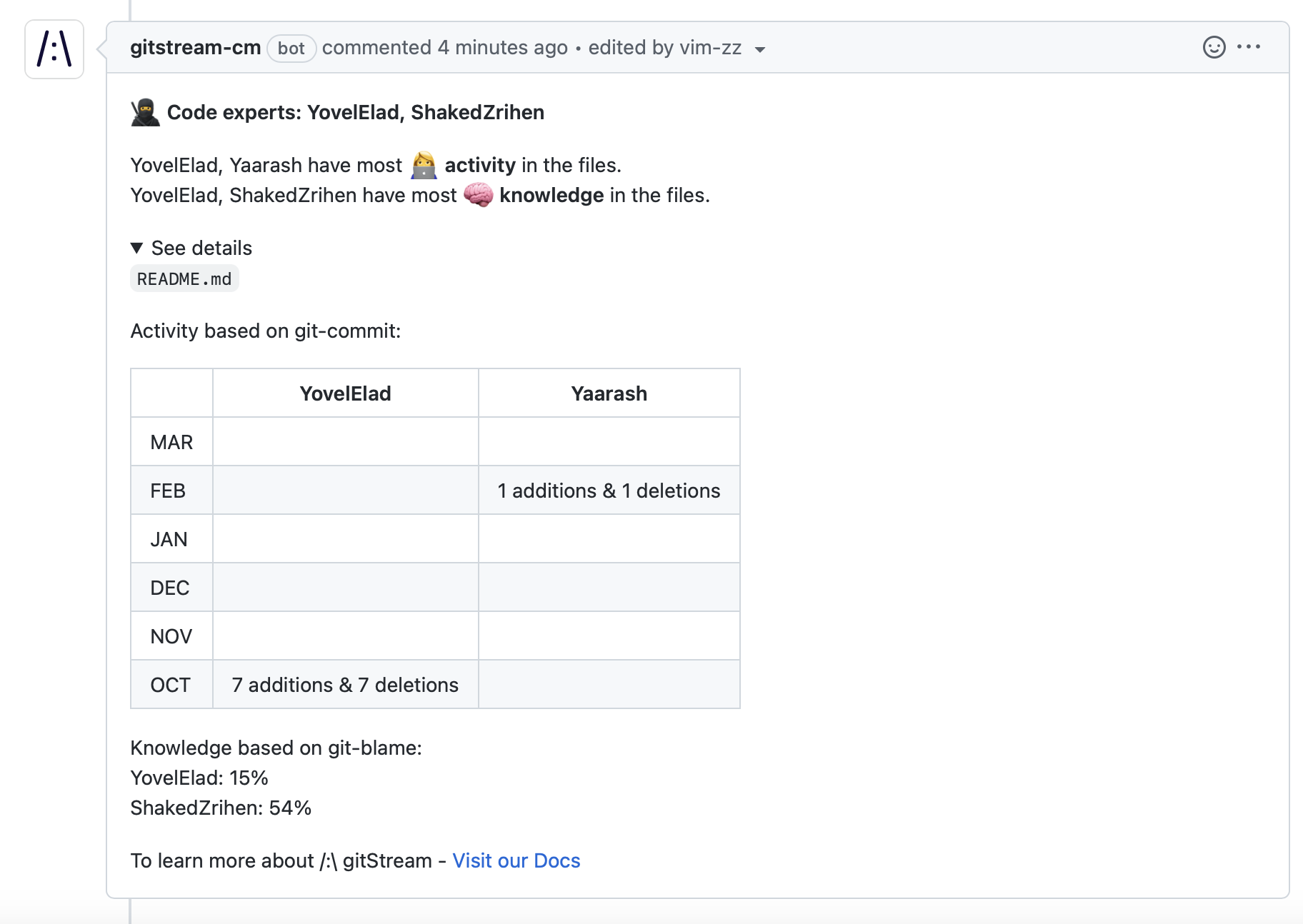The height and width of the screenshot is (924, 1303).
Task: Click the ShakedZrihen 54% knowledge text
Action: [x=220, y=808]
